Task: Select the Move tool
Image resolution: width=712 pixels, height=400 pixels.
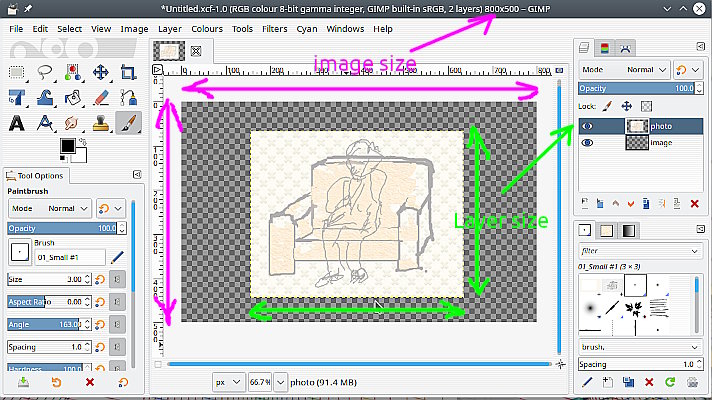Action: 100,72
